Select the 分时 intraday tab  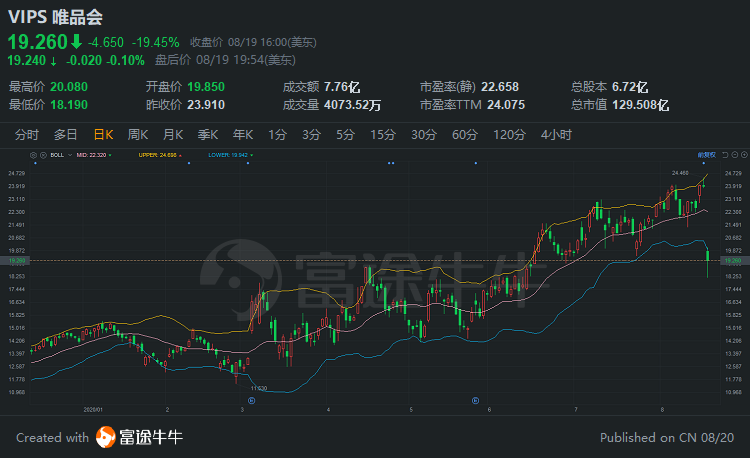[27, 135]
